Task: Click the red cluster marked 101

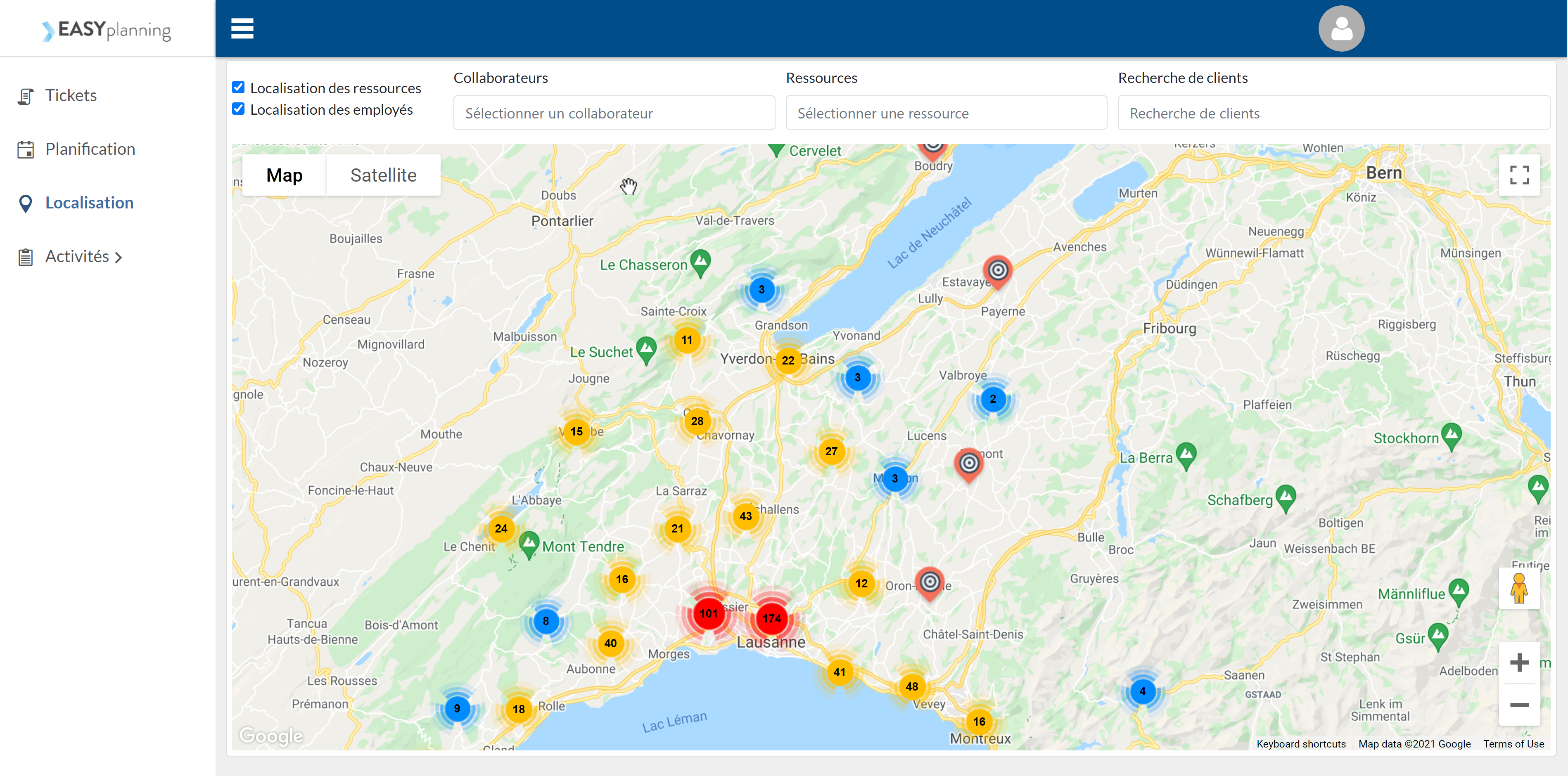Action: click(709, 613)
